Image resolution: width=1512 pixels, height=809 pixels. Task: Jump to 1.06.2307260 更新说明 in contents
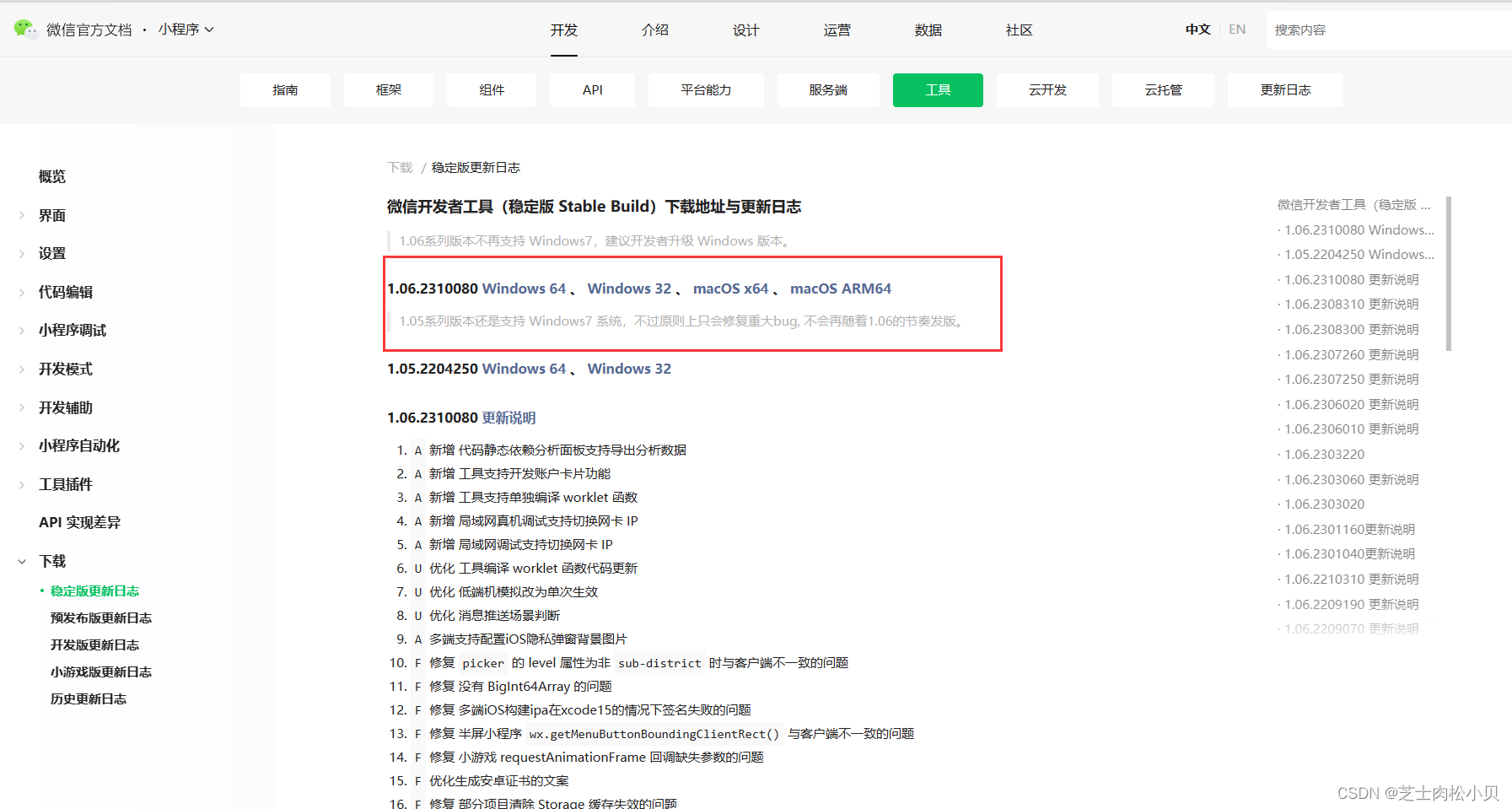1352,355
